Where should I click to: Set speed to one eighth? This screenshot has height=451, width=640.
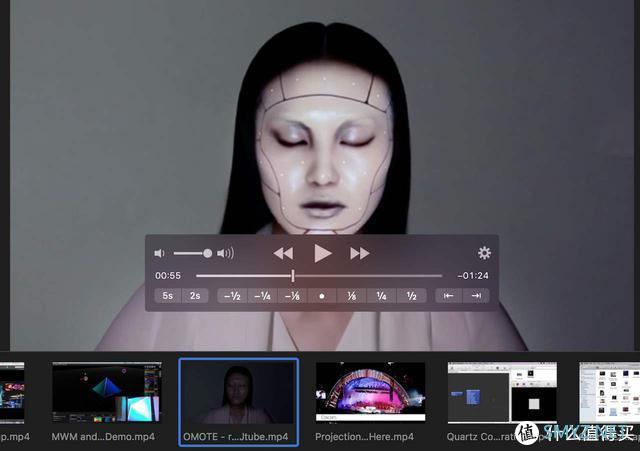click(352, 295)
